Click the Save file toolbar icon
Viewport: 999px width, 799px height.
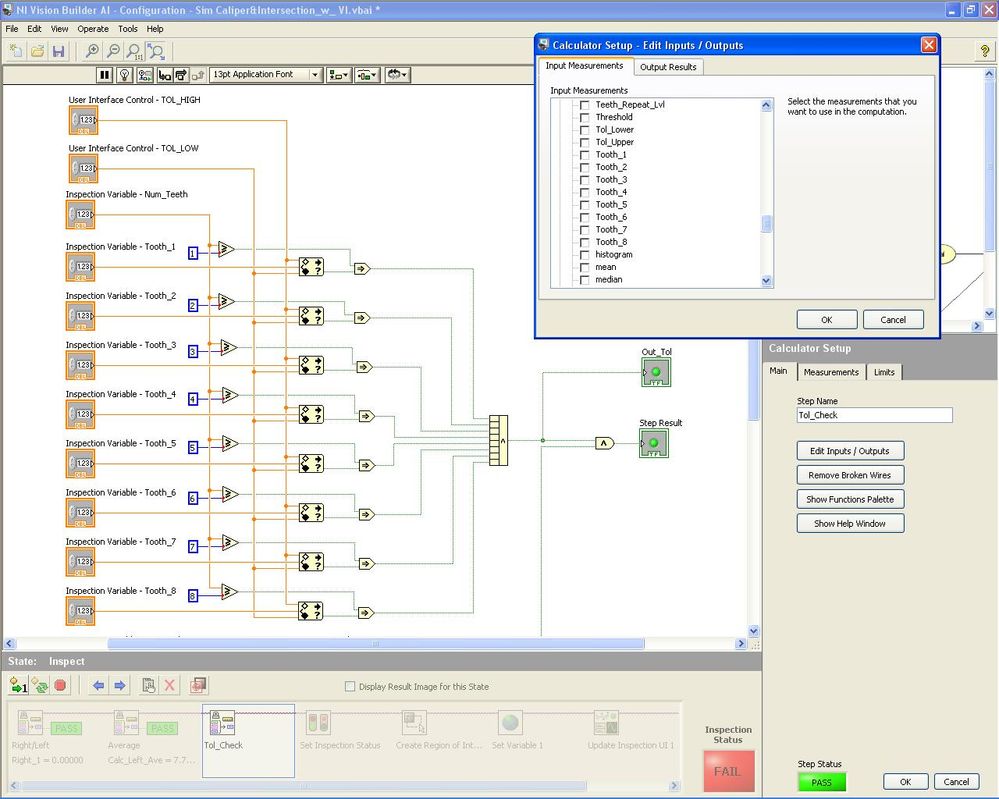(58, 51)
